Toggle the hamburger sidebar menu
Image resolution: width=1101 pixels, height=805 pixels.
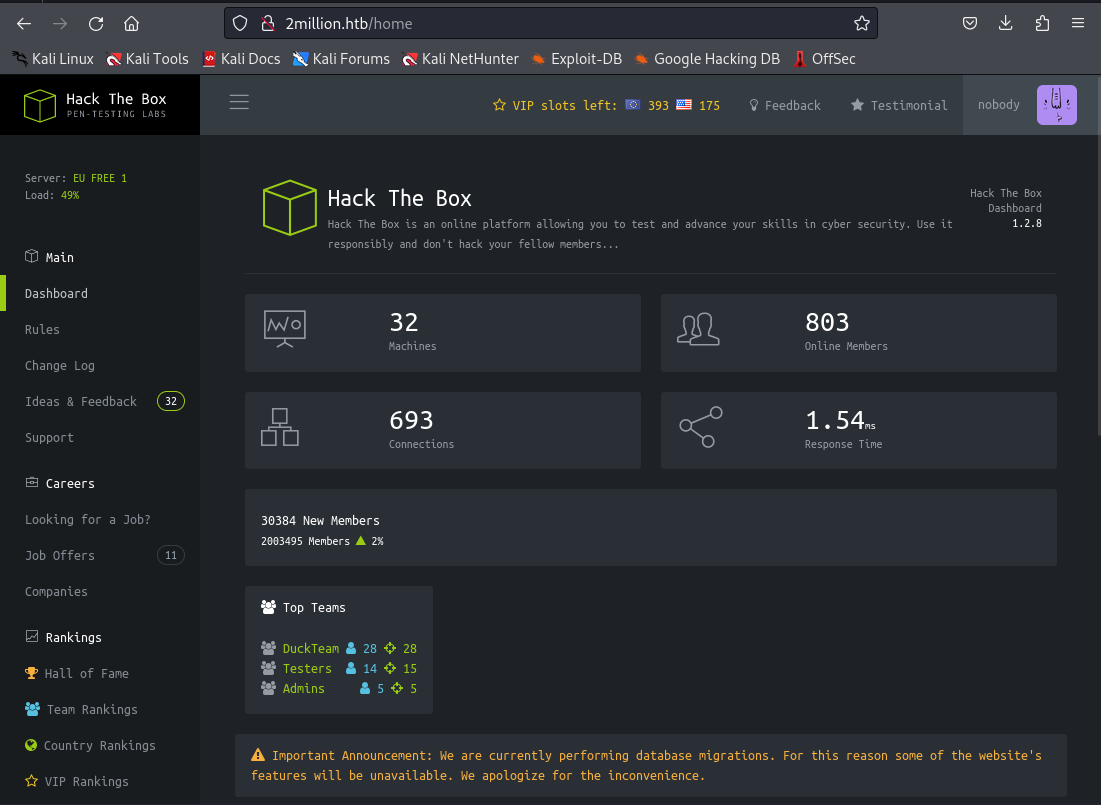click(x=239, y=102)
